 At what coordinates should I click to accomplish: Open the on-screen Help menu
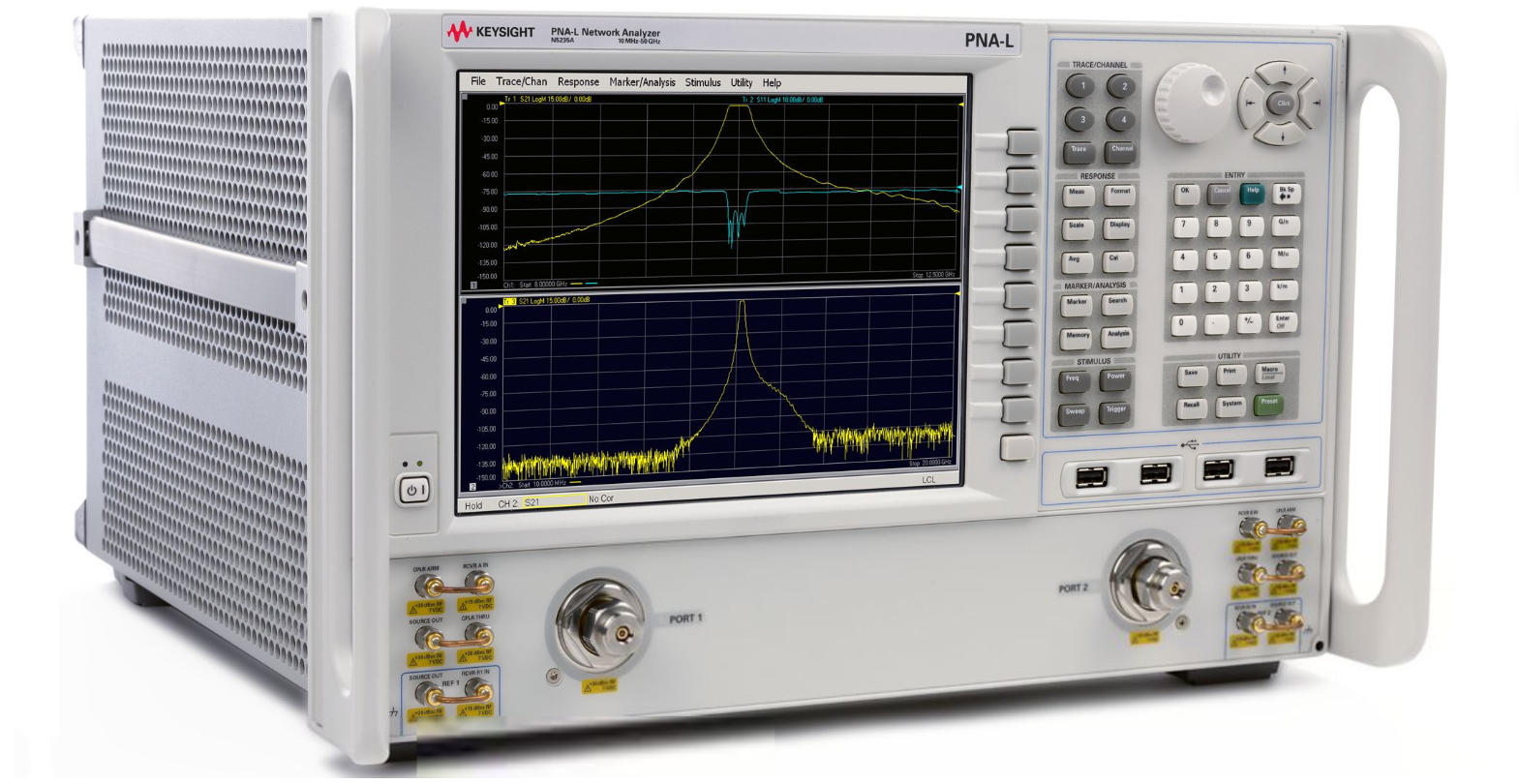pyautogui.click(x=772, y=83)
